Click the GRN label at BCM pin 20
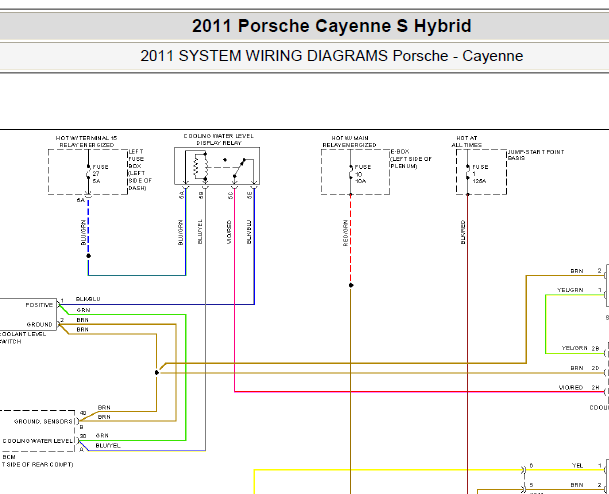 coord(102,436)
